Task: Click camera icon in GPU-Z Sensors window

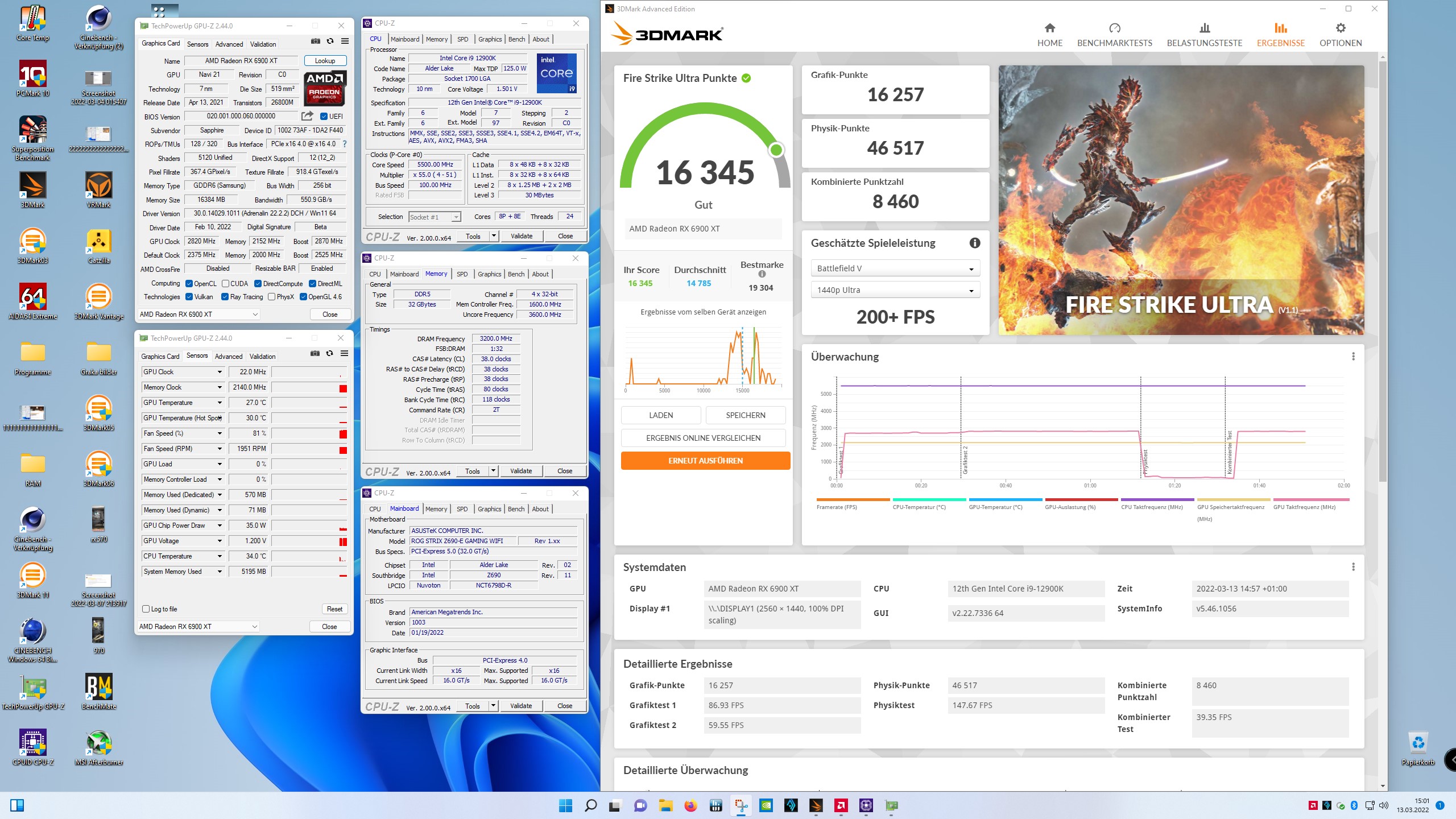Action: coord(315,353)
